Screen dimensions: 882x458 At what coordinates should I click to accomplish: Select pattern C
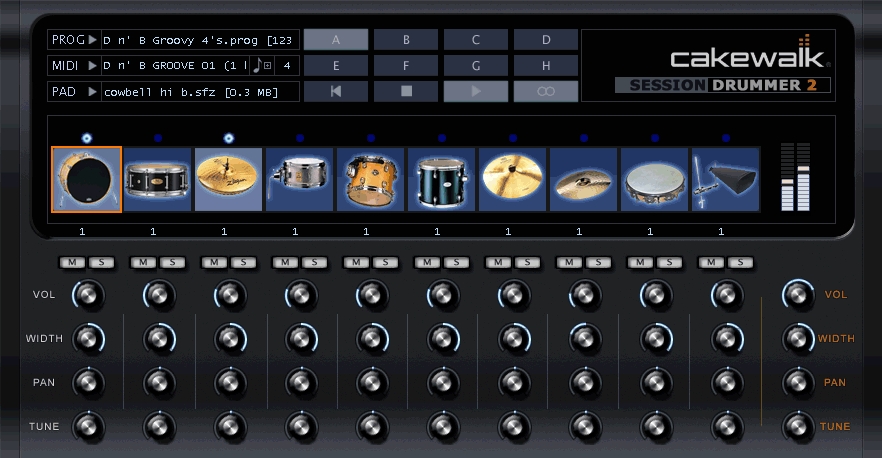(x=476, y=40)
